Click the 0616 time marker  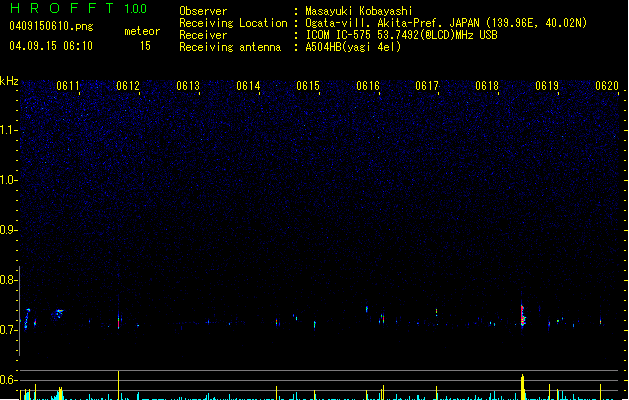(368, 86)
